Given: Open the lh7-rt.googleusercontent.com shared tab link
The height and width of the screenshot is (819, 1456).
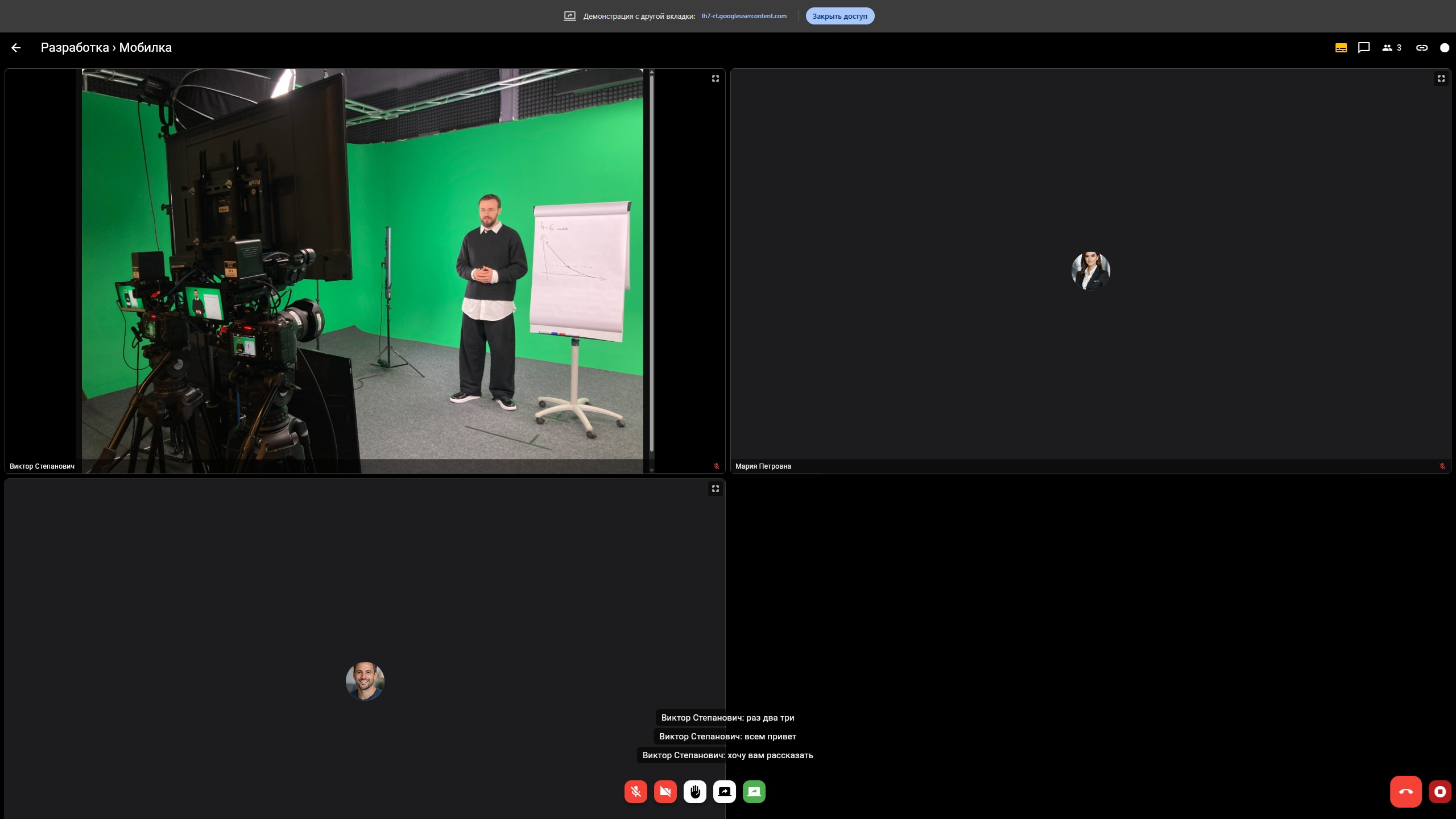Looking at the screenshot, I should pos(744,16).
